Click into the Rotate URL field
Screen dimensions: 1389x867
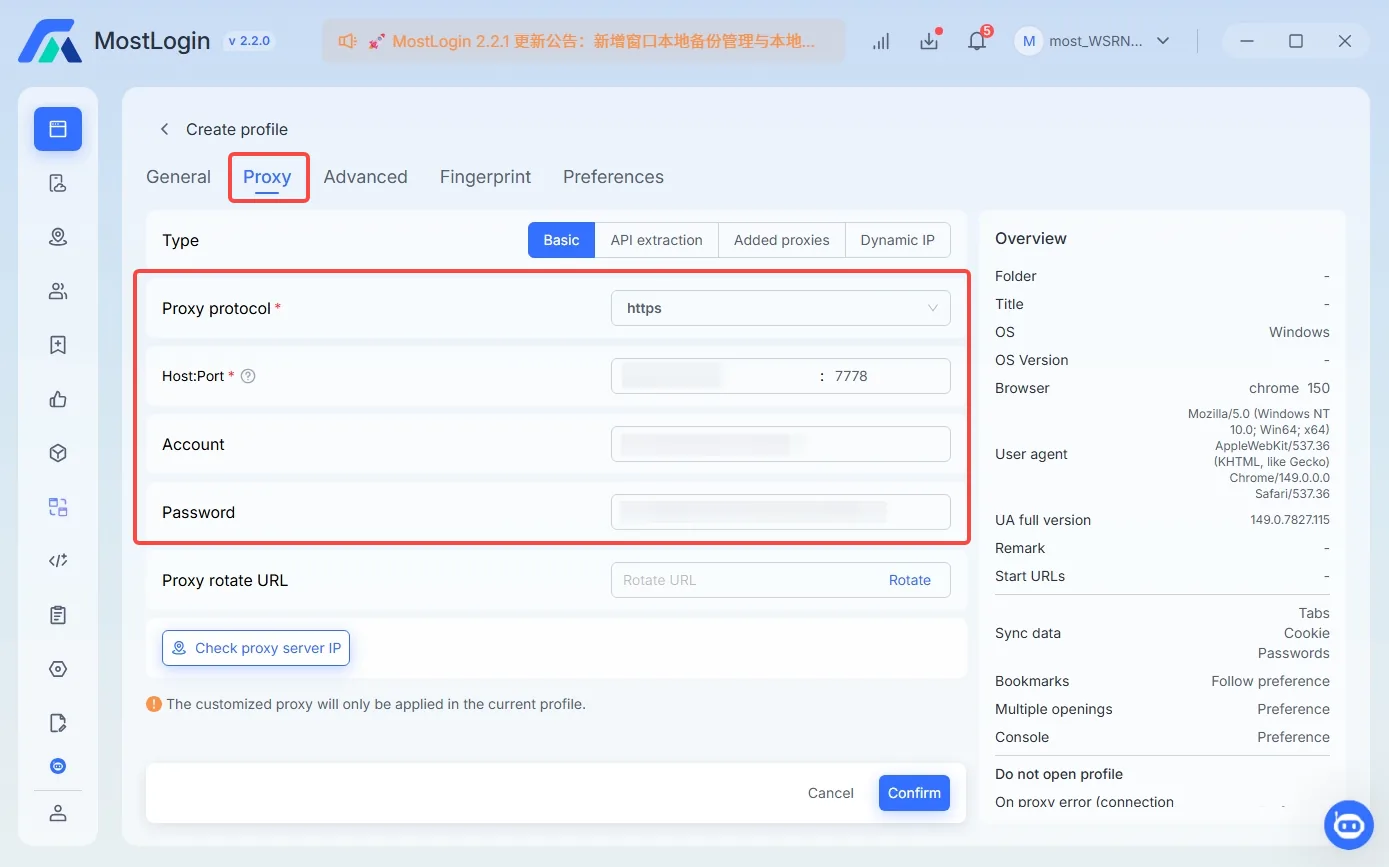coord(748,580)
